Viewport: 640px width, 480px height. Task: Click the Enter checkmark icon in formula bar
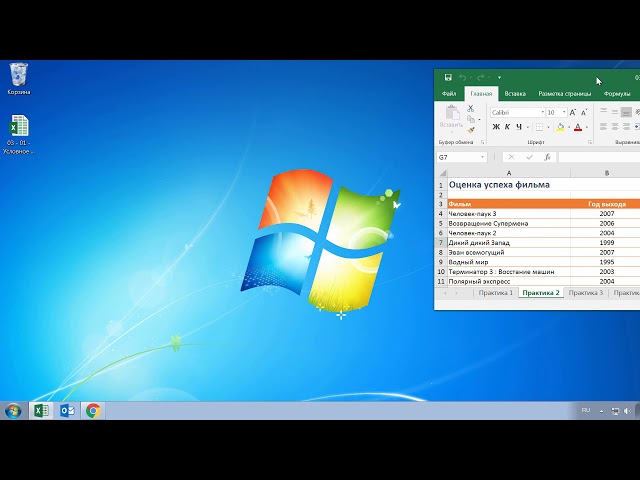pos(529,157)
